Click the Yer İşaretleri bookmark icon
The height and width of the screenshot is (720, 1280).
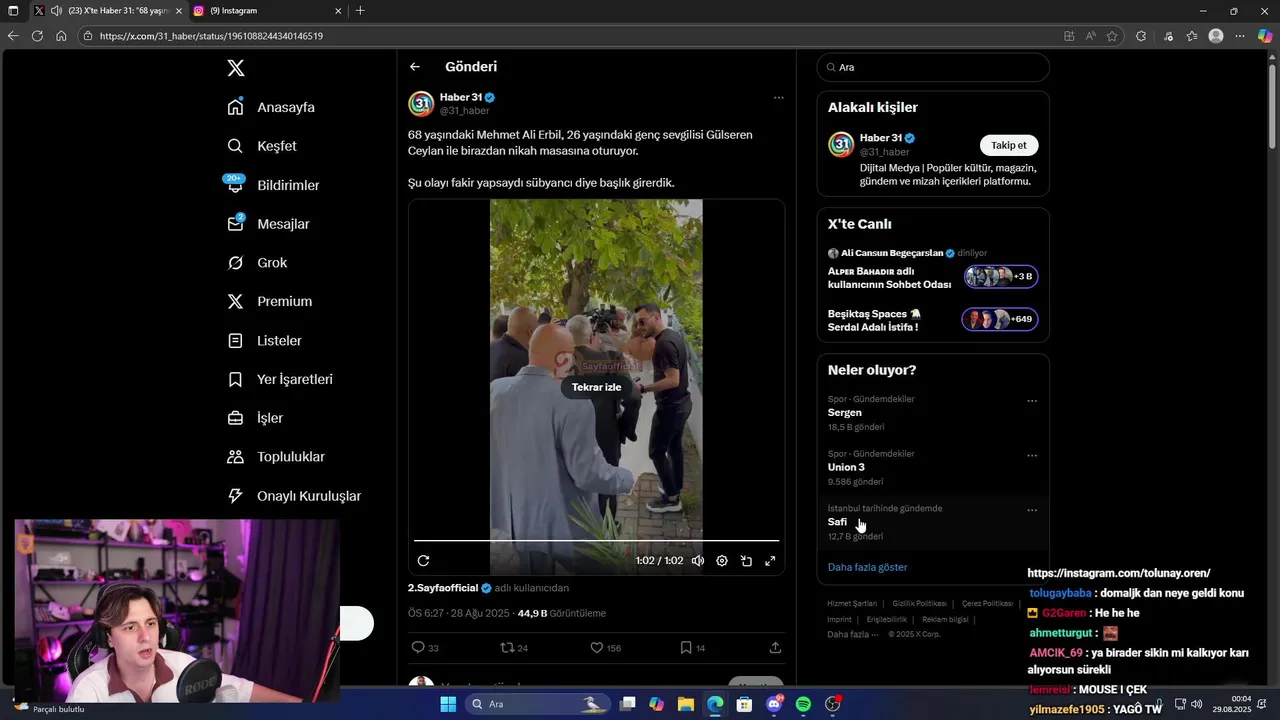(235, 380)
